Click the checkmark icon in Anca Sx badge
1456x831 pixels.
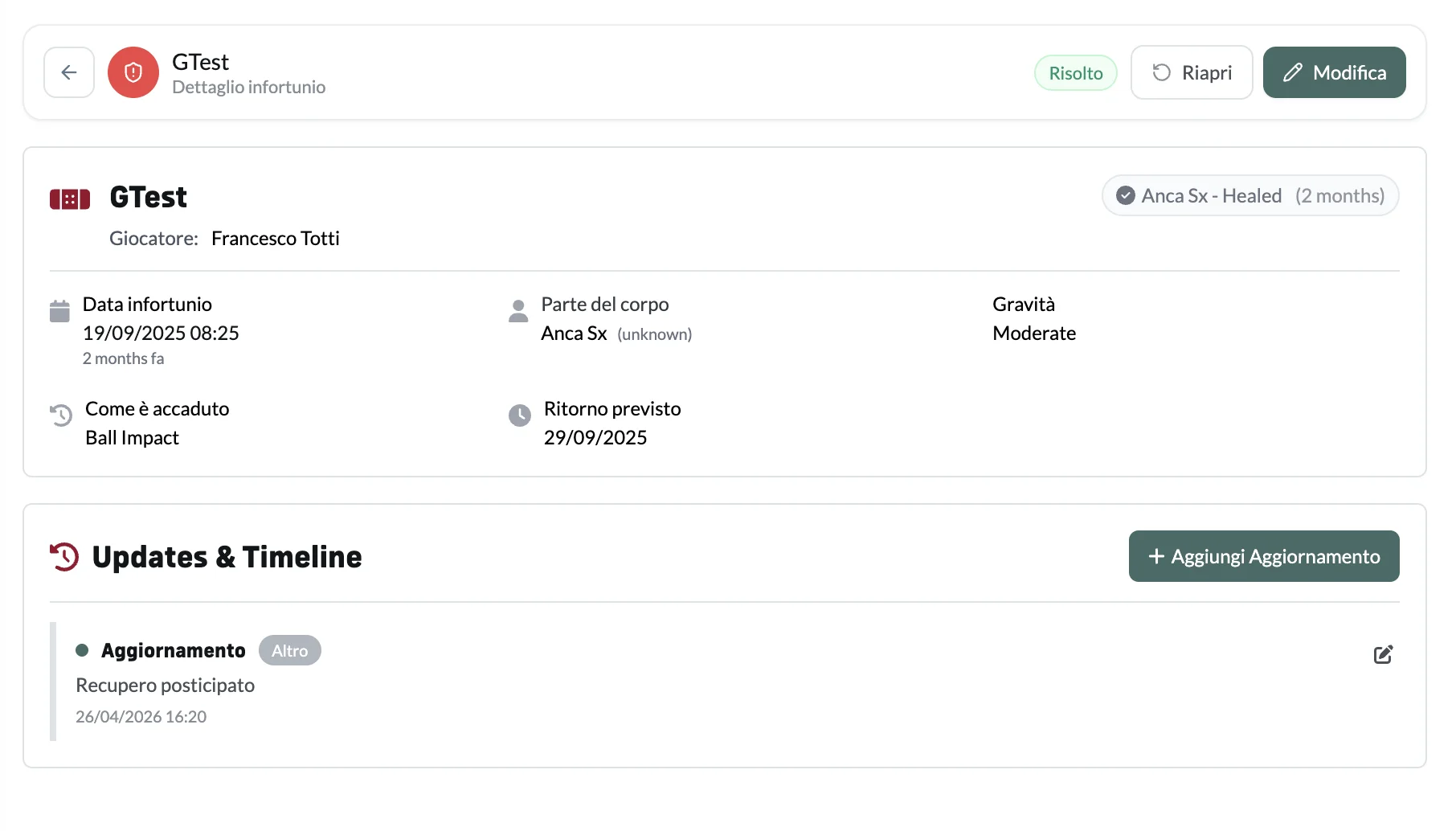pyautogui.click(x=1126, y=195)
